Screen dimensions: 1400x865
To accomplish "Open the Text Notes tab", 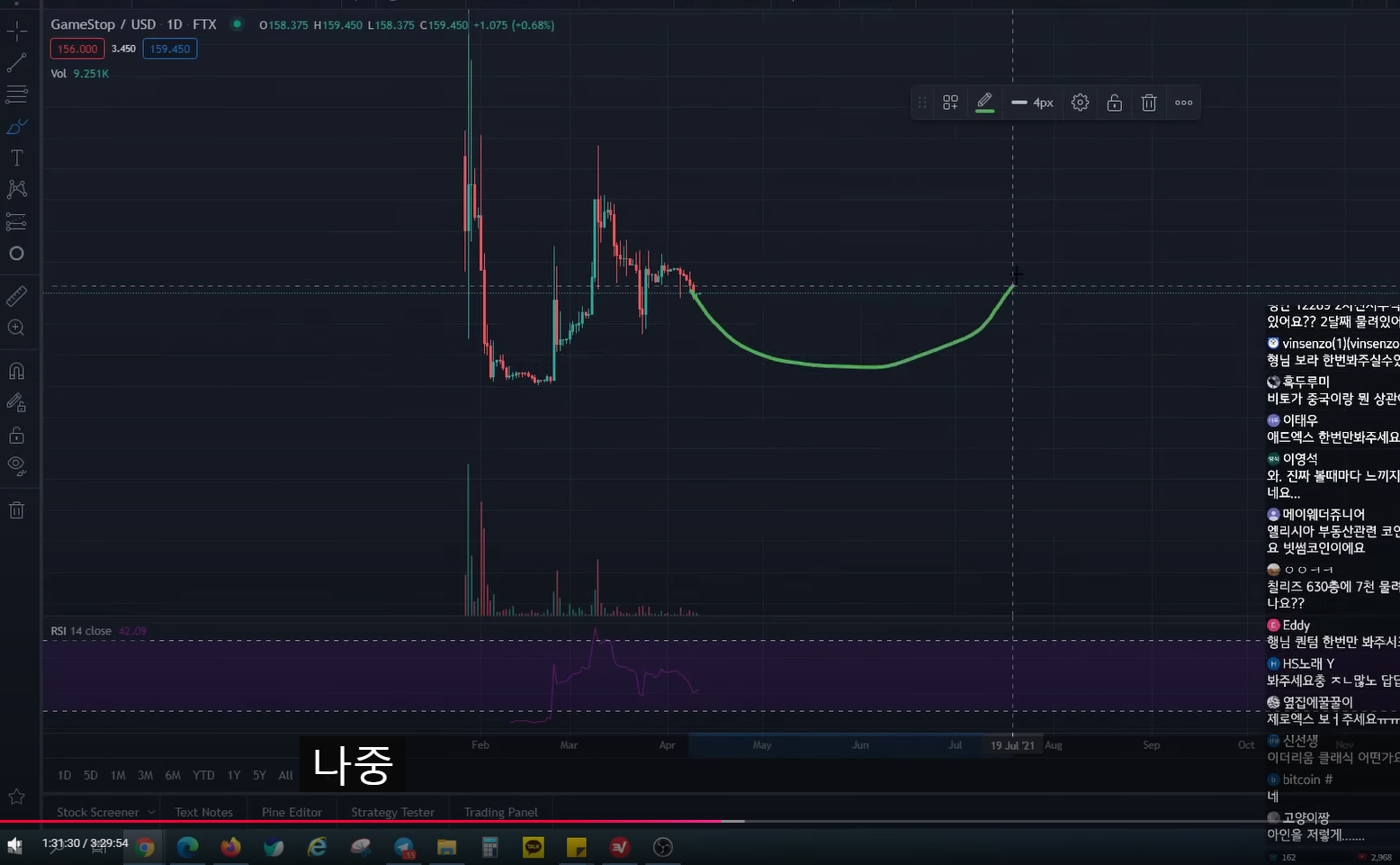I will tap(203, 812).
